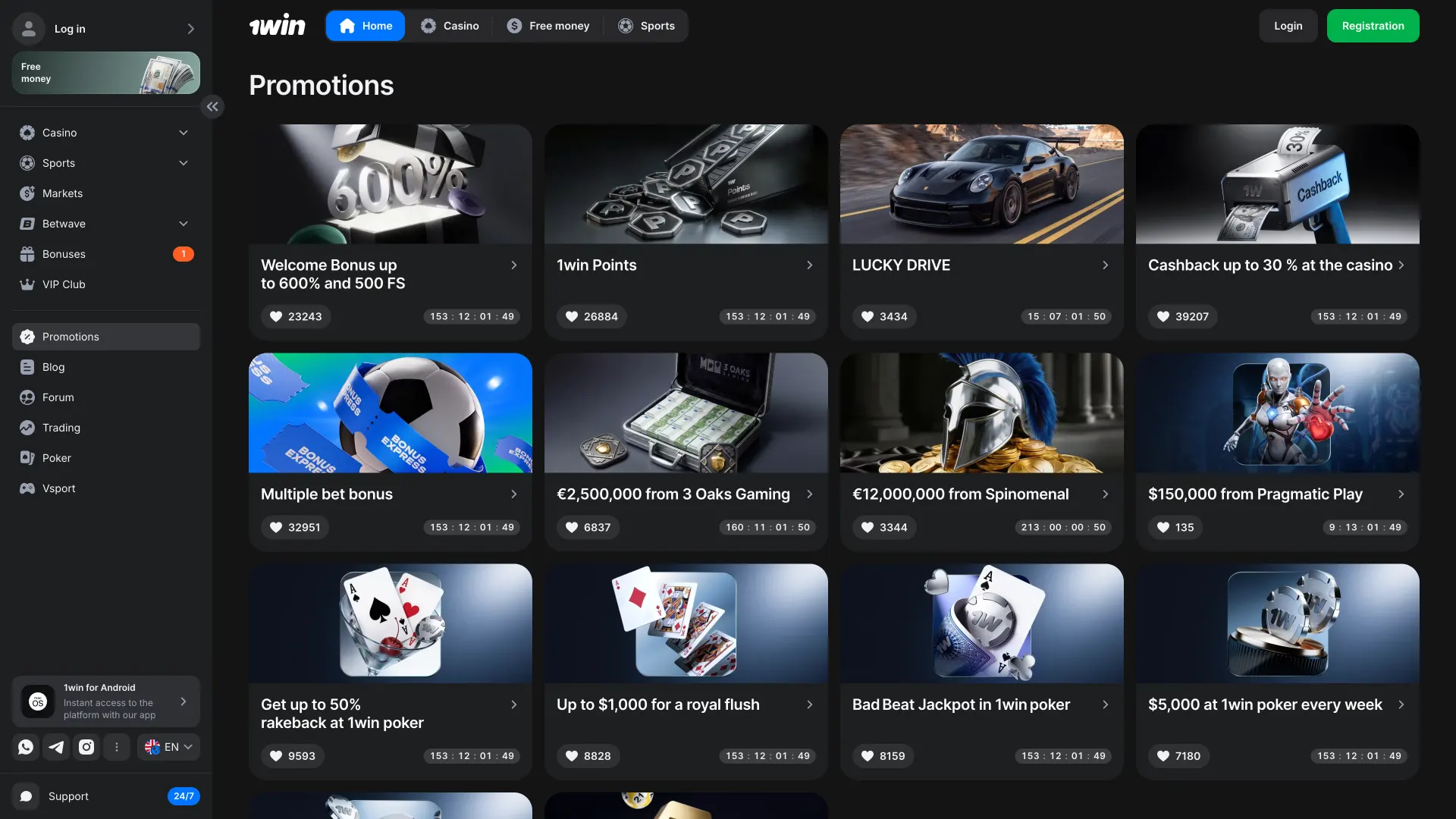Select Forum in the sidebar
The image size is (1456, 819).
pyautogui.click(x=106, y=397)
